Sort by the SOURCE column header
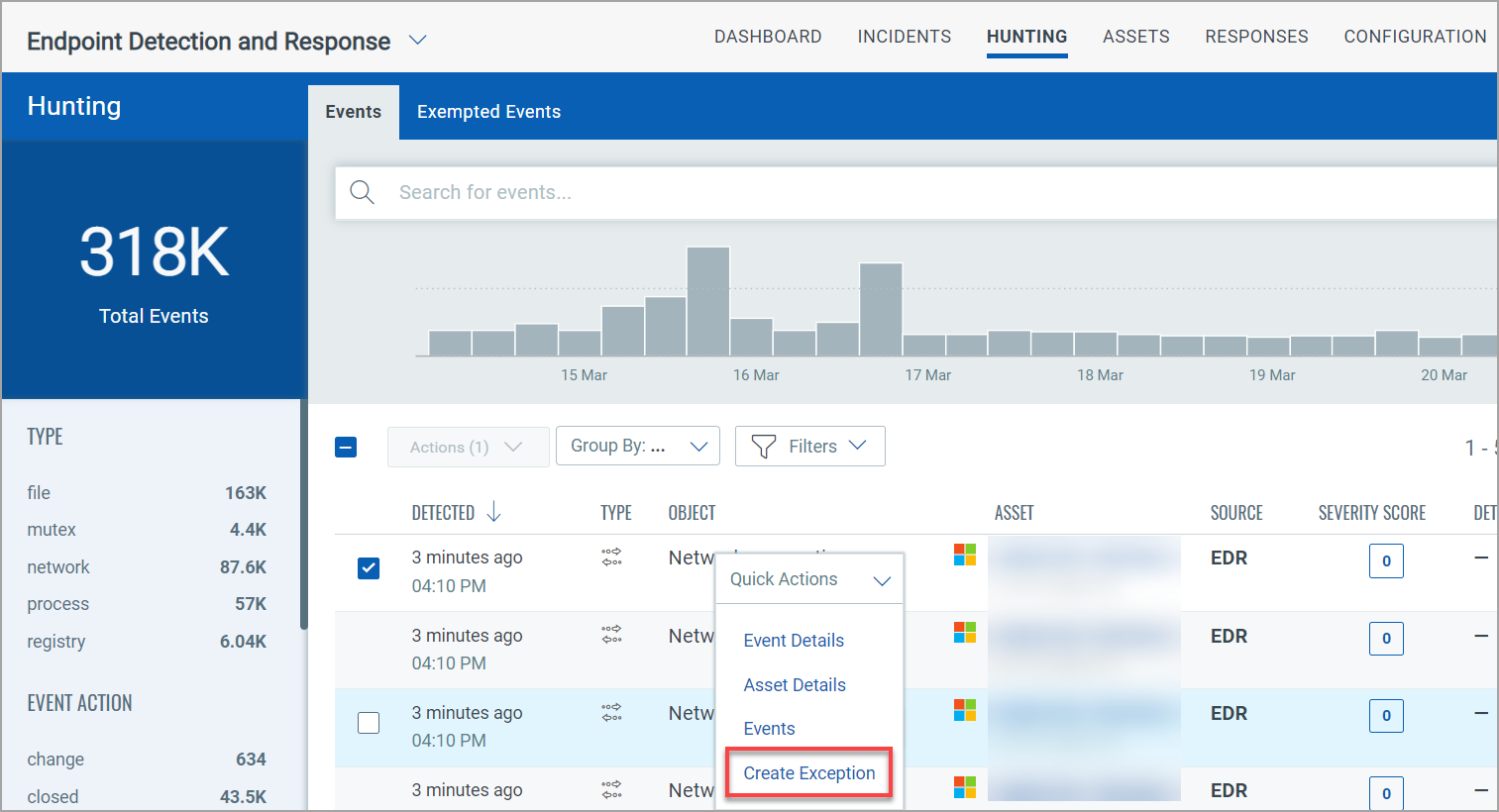Image resolution: width=1499 pixels, height=812 pixels. 1236,513
